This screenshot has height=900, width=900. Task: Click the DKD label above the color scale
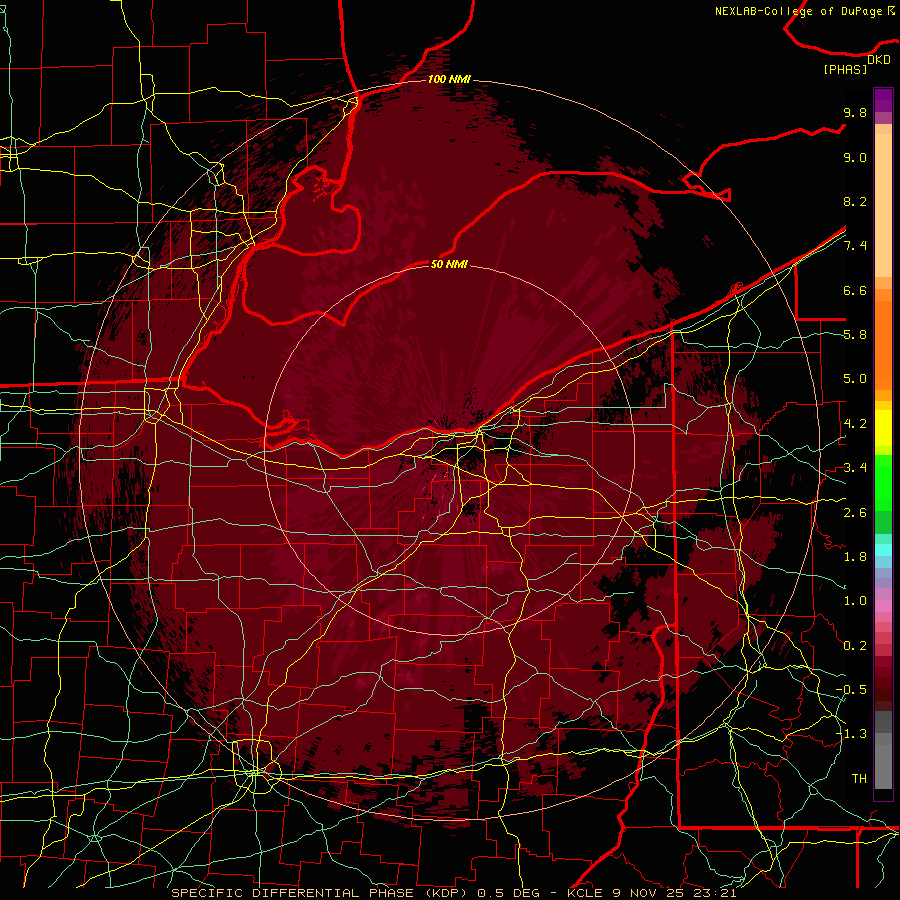point(879,60)
